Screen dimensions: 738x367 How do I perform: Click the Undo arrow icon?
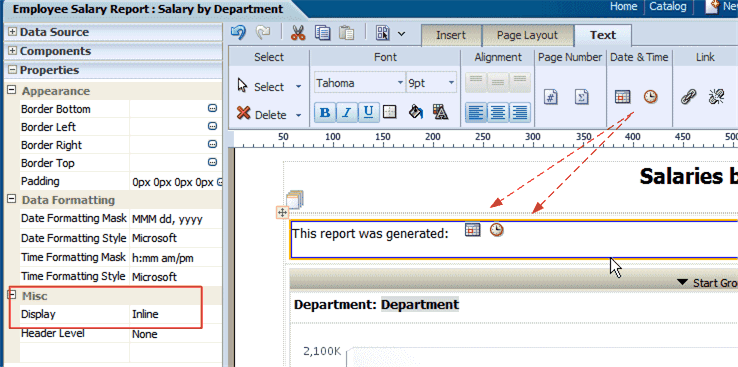pyautogui.click(x=239, y=33)
